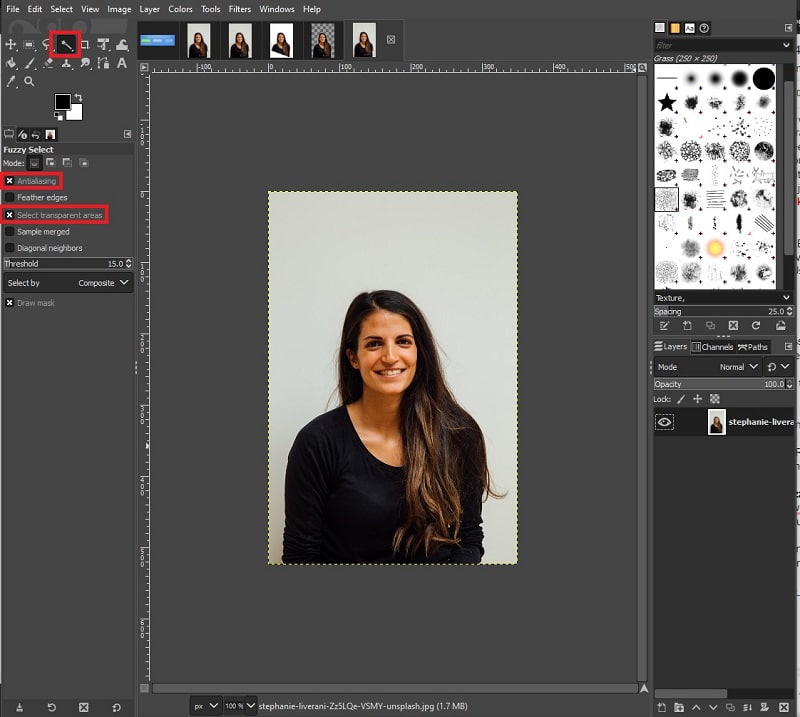
Task: Select the Move tool in the toolbox
Action: click(12, 45)
